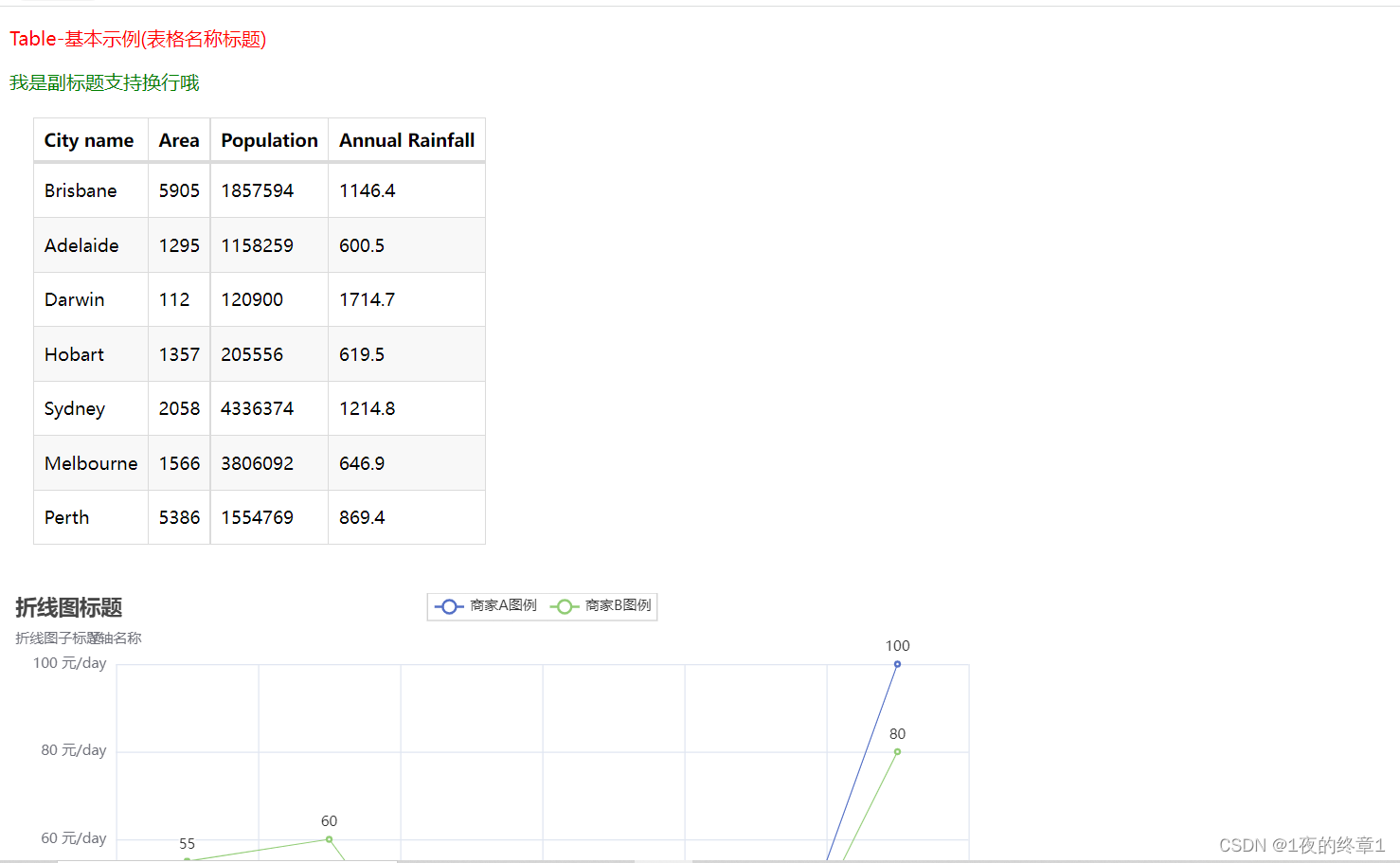The height and width of the screenshot is (863, 1400).
Task: Click the Annual Rainfall column header
Action: 407,140
